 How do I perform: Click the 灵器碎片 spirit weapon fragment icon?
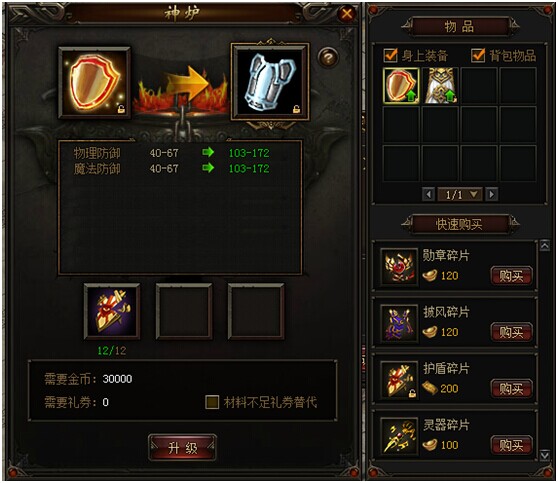(399, 436)
